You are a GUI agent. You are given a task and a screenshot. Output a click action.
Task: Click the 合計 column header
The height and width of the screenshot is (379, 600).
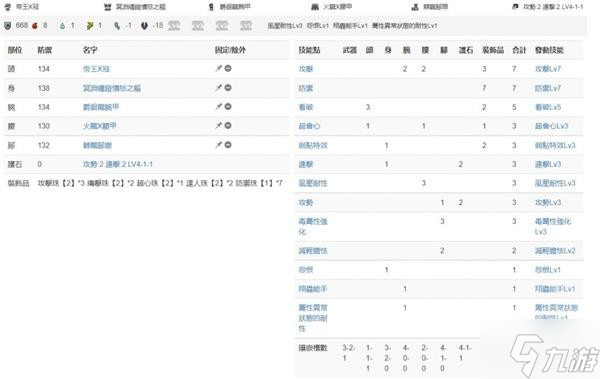click(519, 50)
